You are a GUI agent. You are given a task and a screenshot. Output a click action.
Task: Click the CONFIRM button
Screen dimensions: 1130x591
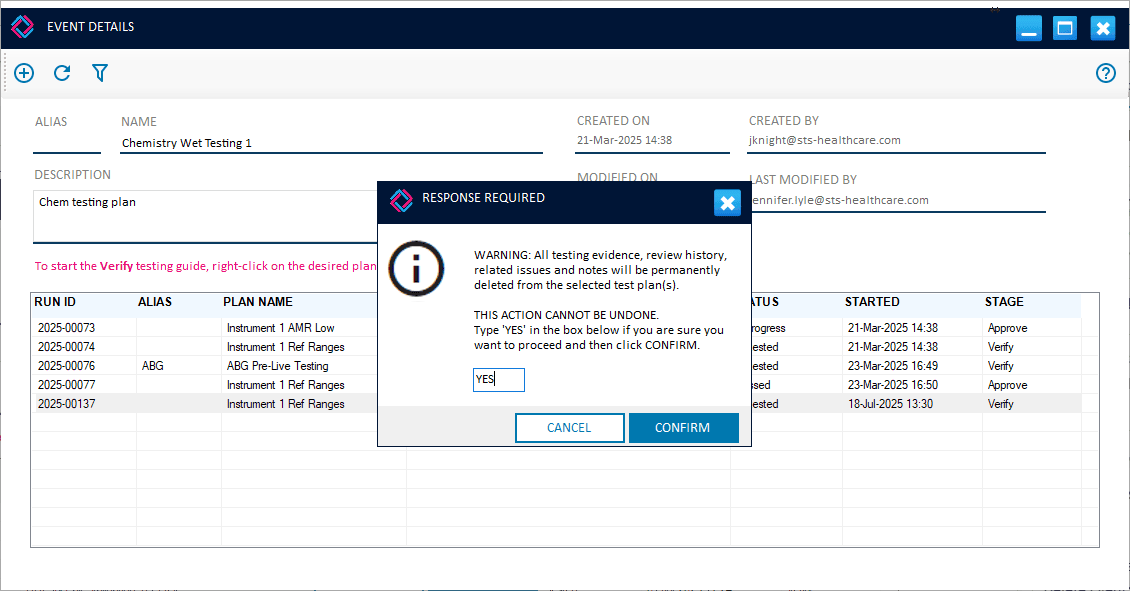[x=683, y=427]
